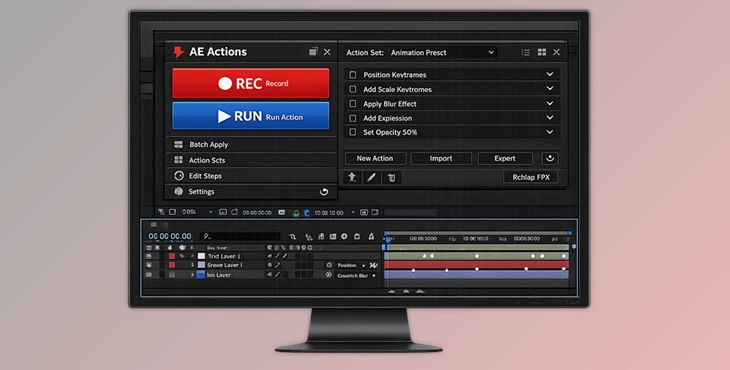Click the reset arrow icon beside Settings
The height and width of the screenshot is (370, 730).
(x=324, y=192)
